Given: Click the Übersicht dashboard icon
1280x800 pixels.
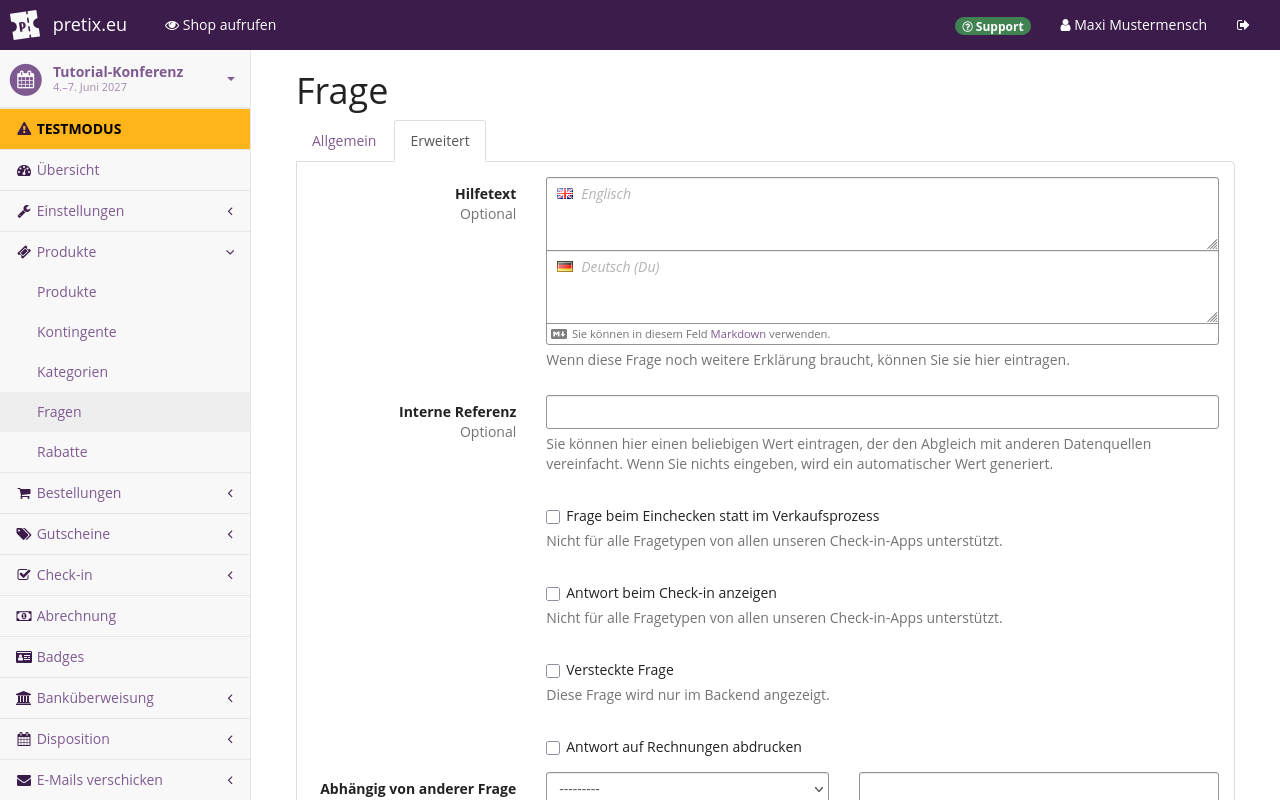Looking at the screenshot, I should [24, 170].
